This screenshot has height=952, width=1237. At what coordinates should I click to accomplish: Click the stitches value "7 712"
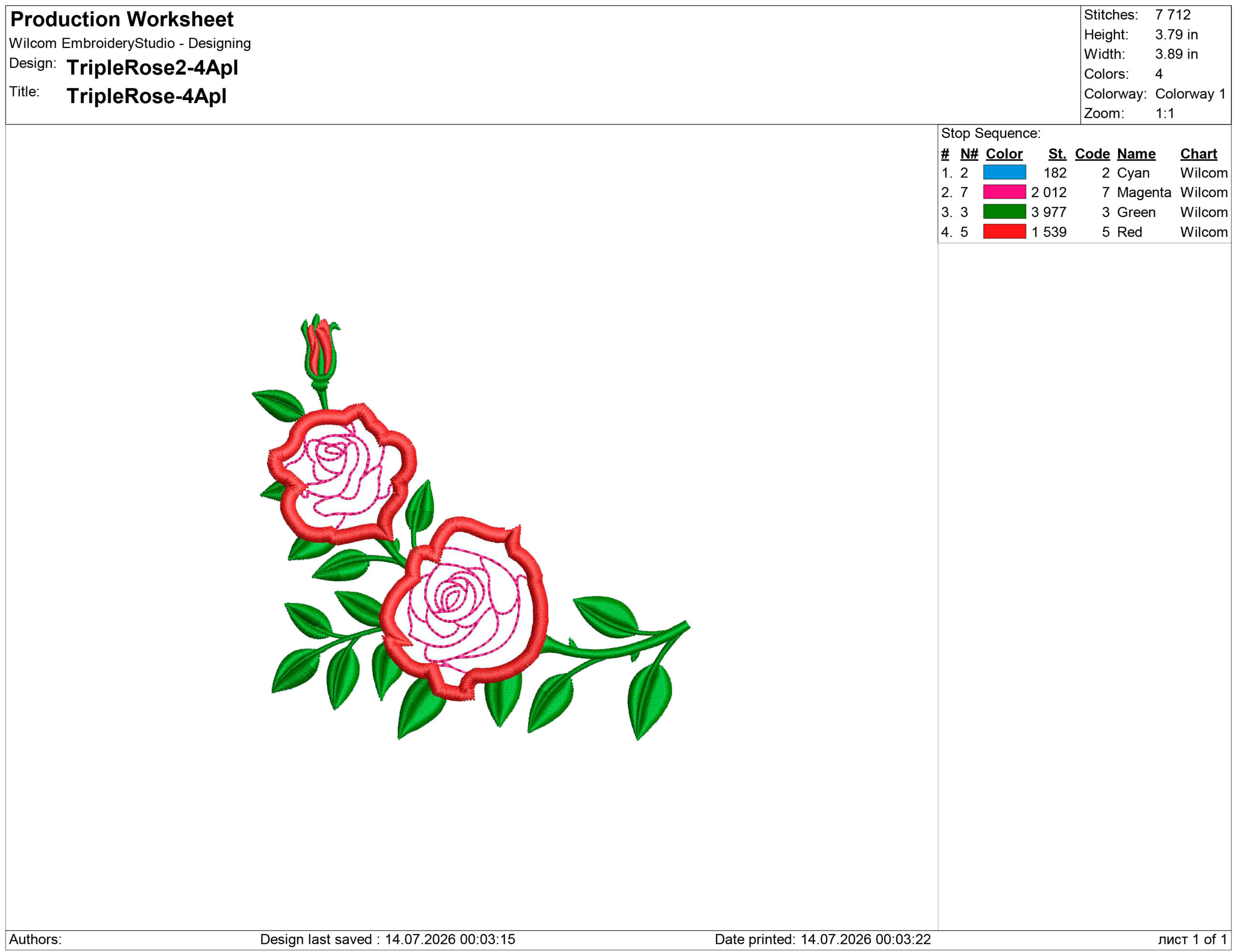1172,14
